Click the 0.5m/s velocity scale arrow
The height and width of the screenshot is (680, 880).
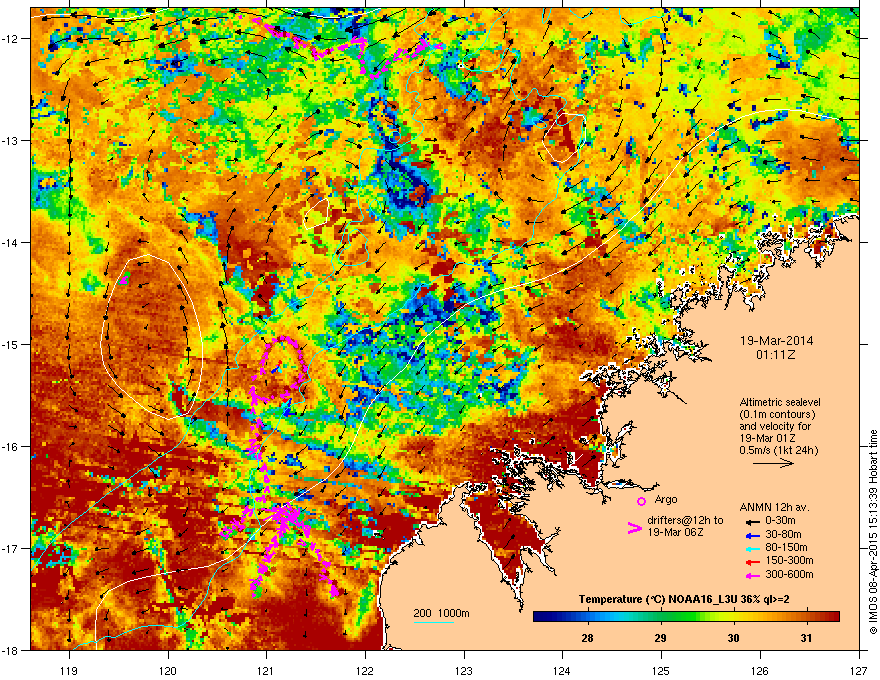tap(773, 463)
